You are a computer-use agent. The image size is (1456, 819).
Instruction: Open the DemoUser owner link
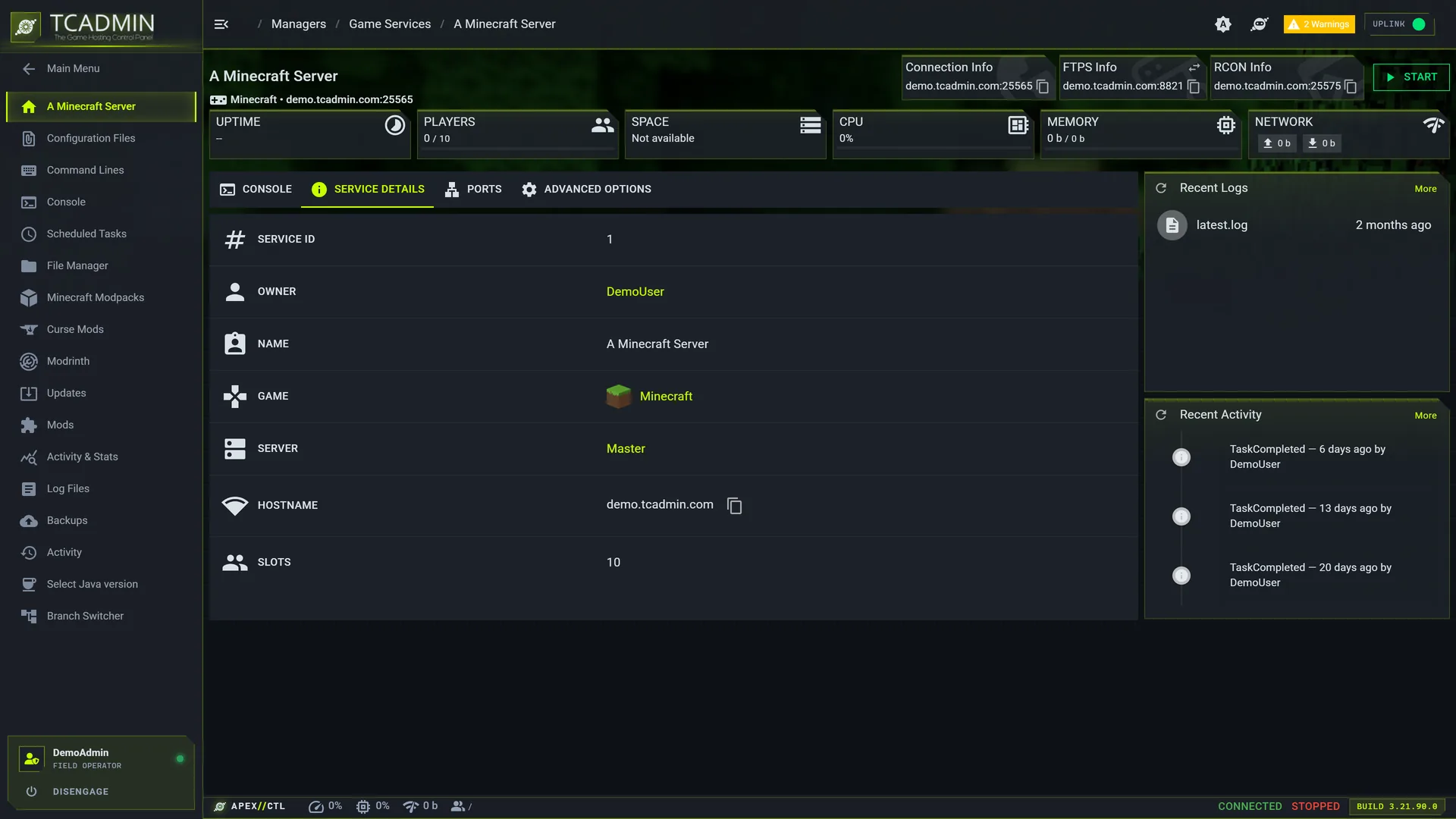click(635, 292)
